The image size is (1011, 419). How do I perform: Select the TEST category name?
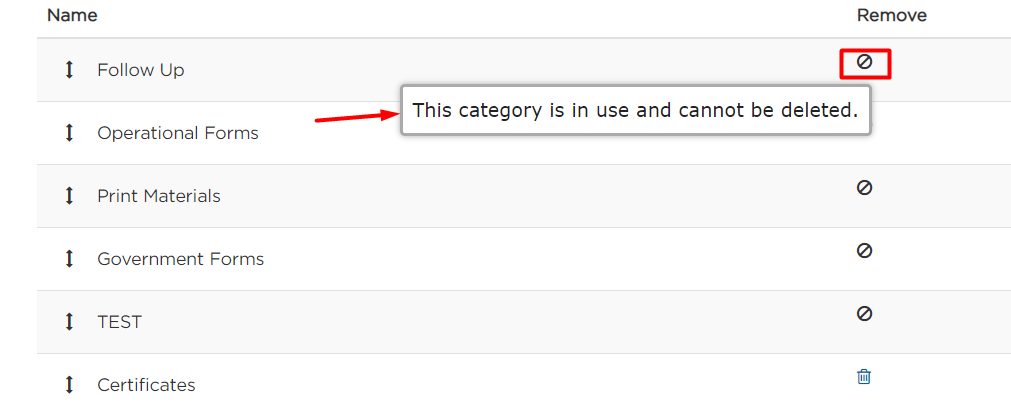pos(119,322)
